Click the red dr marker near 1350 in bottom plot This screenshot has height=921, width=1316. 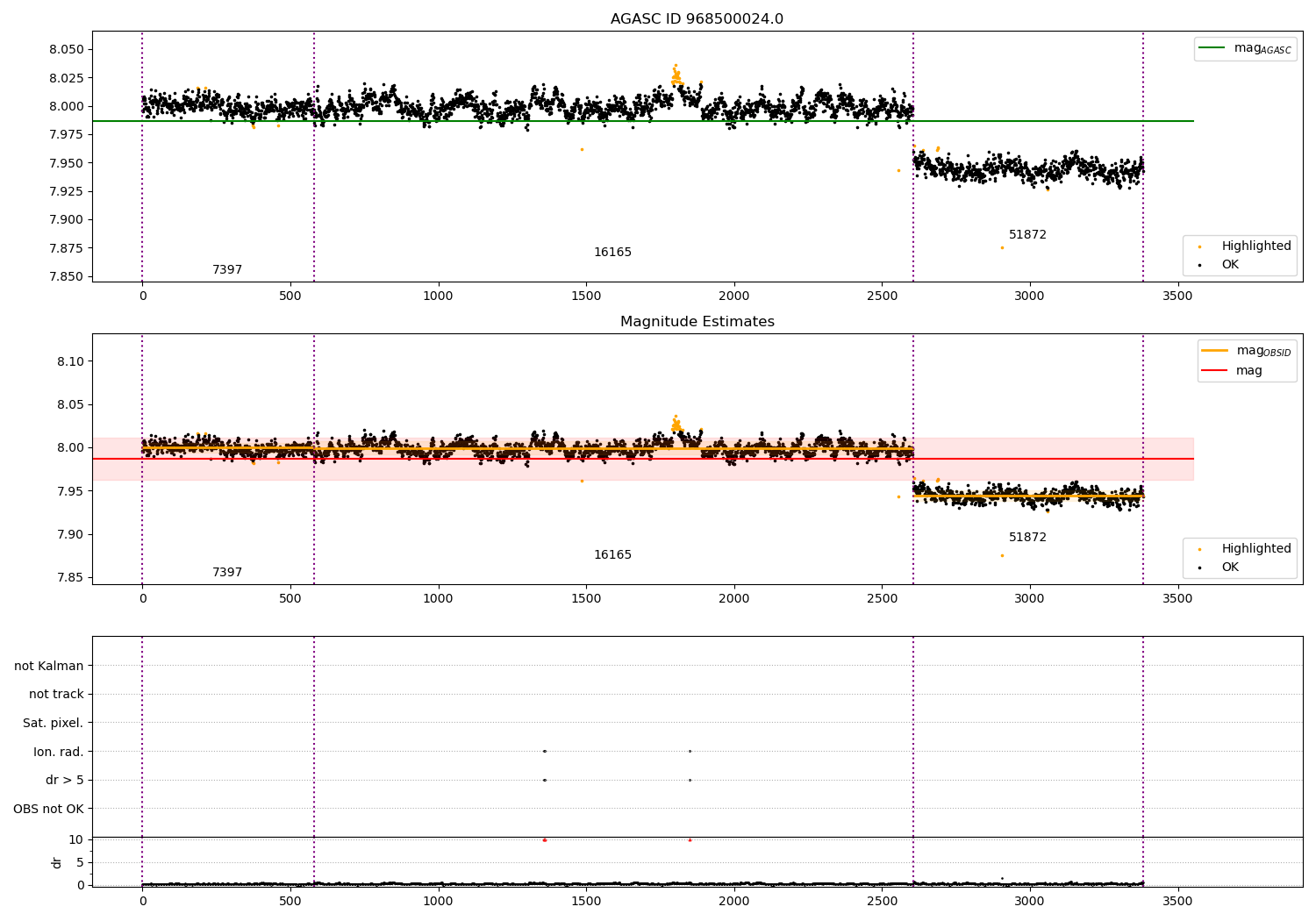545,840
